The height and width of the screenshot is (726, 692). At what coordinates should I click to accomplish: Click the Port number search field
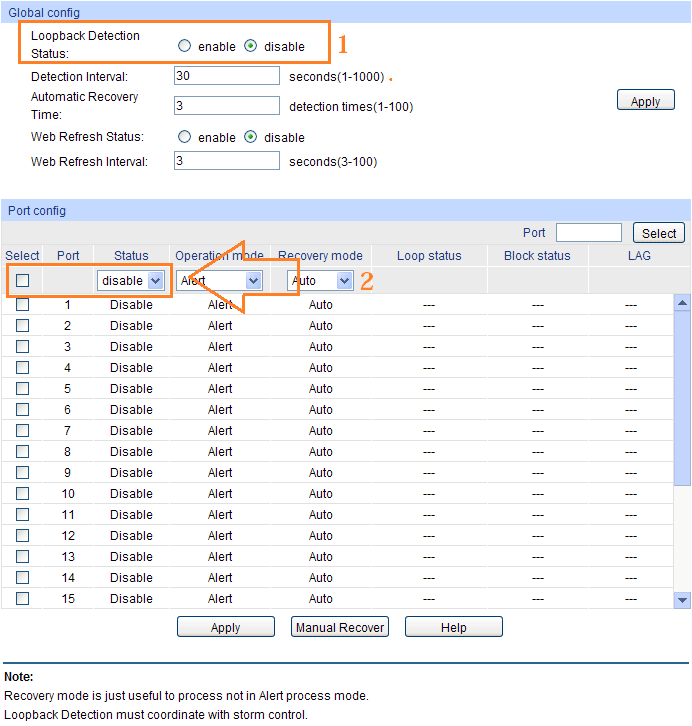[588, 233]
